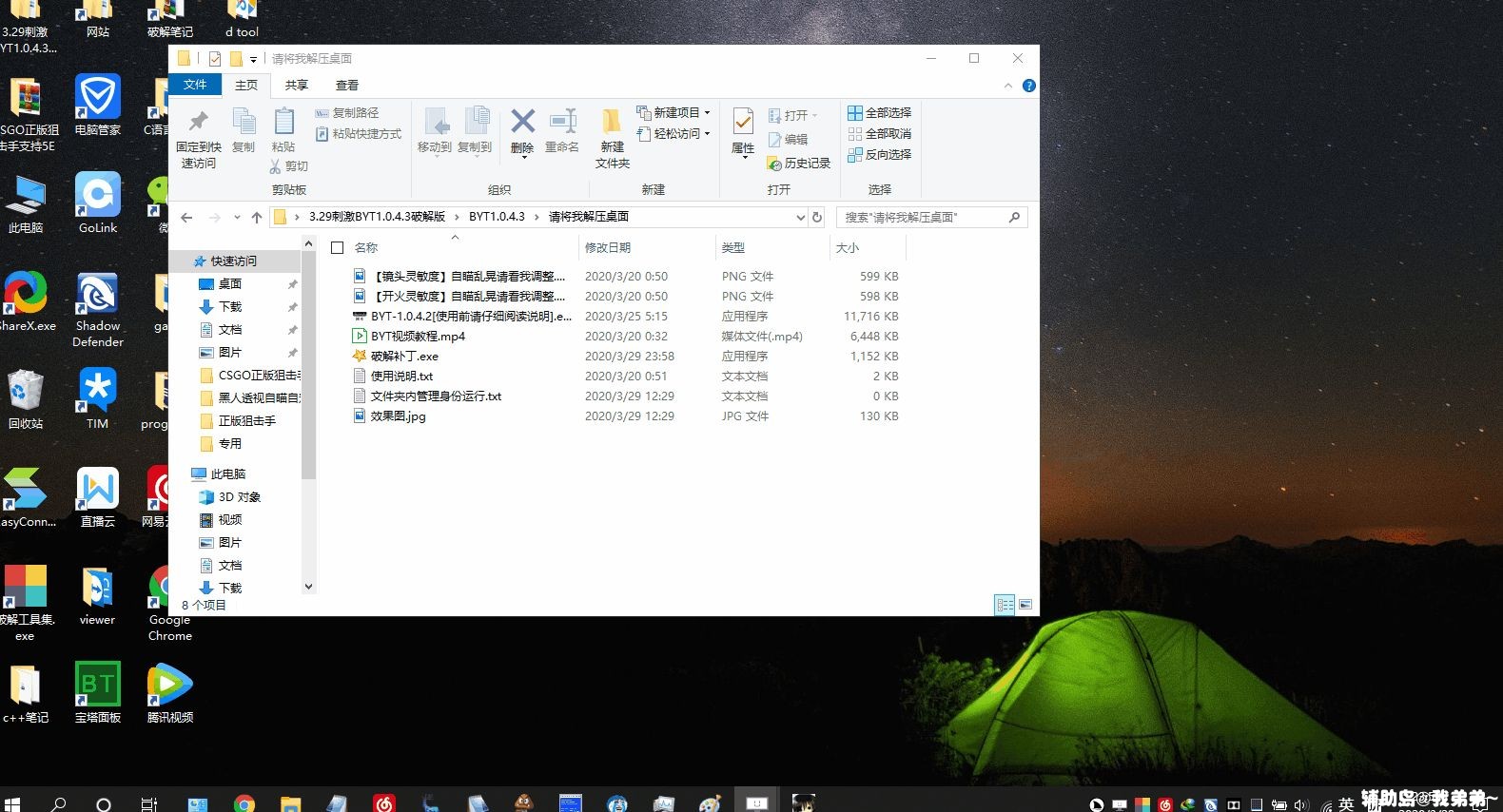
Task: Click the GoLink desktop icon
Action: pos(98,203)
